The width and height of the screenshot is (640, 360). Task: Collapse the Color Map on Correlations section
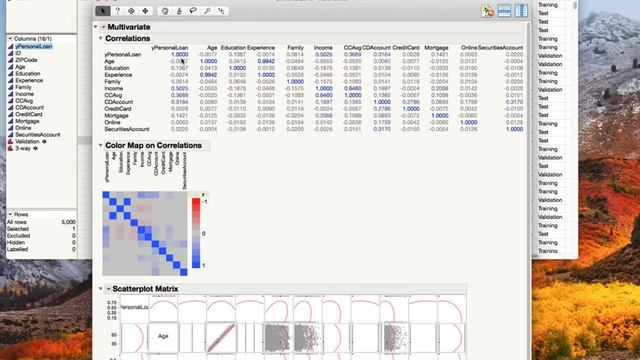(x=100, y=145)
